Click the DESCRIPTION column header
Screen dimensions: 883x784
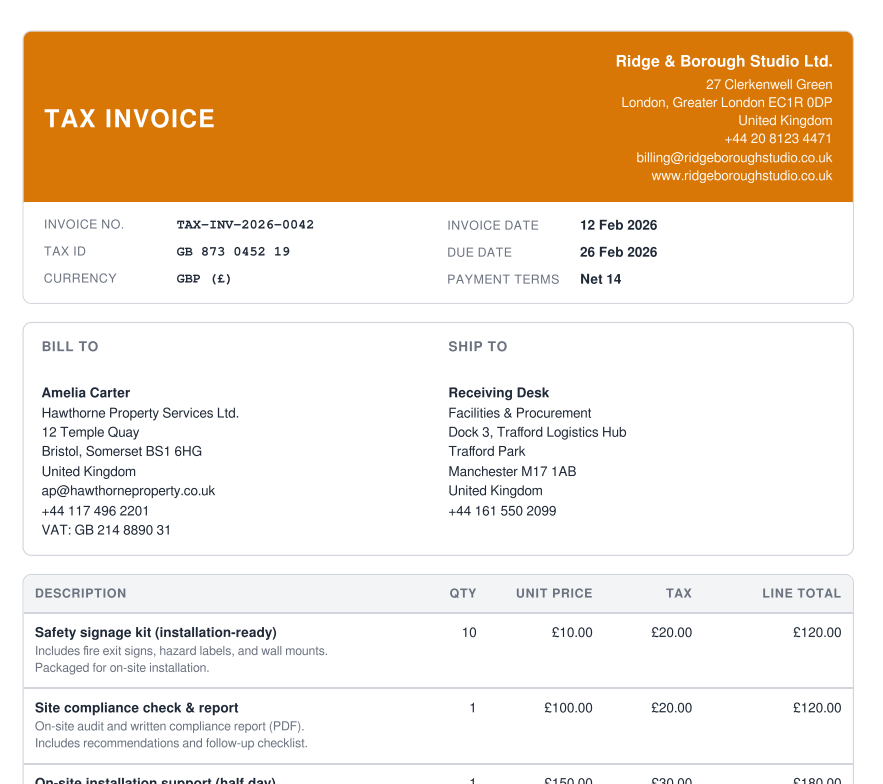pyautogui.click(x=81, y=594)
